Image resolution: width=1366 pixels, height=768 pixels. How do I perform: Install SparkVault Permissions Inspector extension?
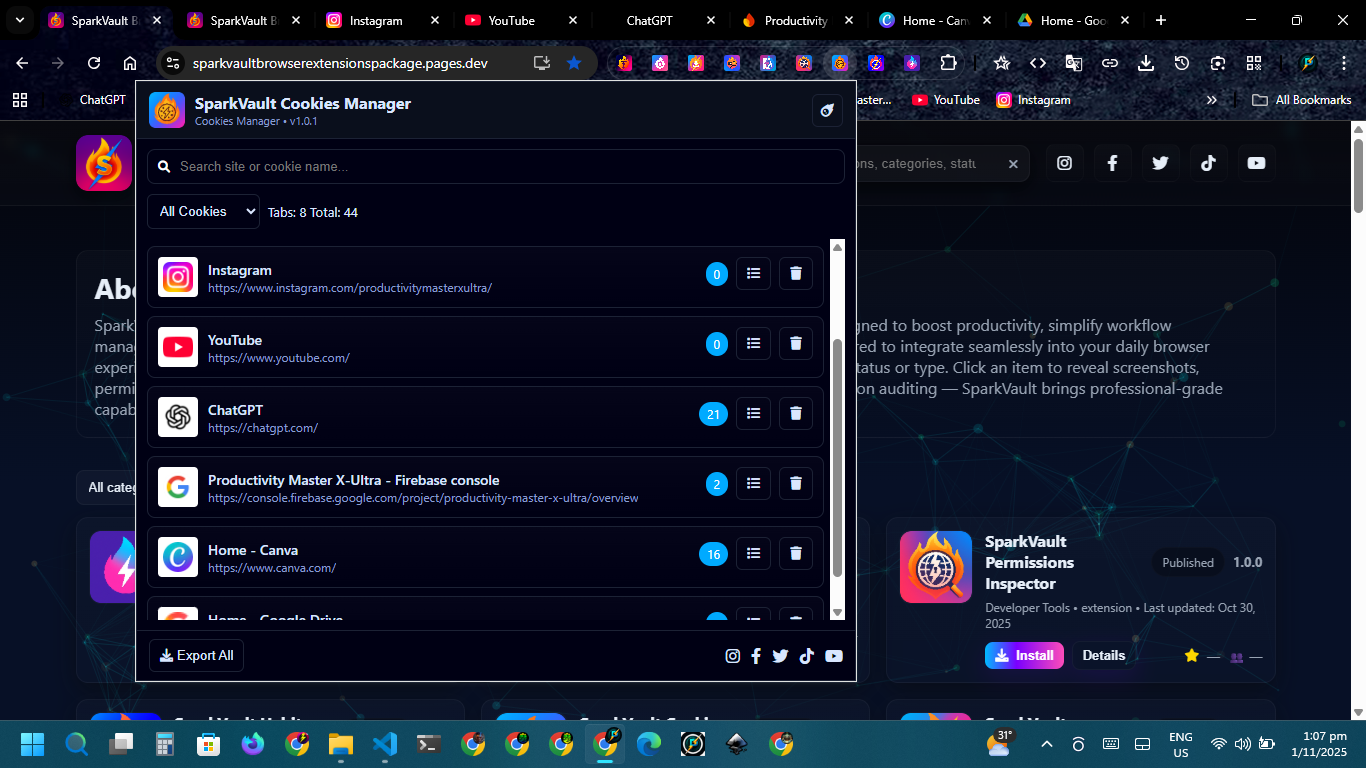coord(1024,656)
